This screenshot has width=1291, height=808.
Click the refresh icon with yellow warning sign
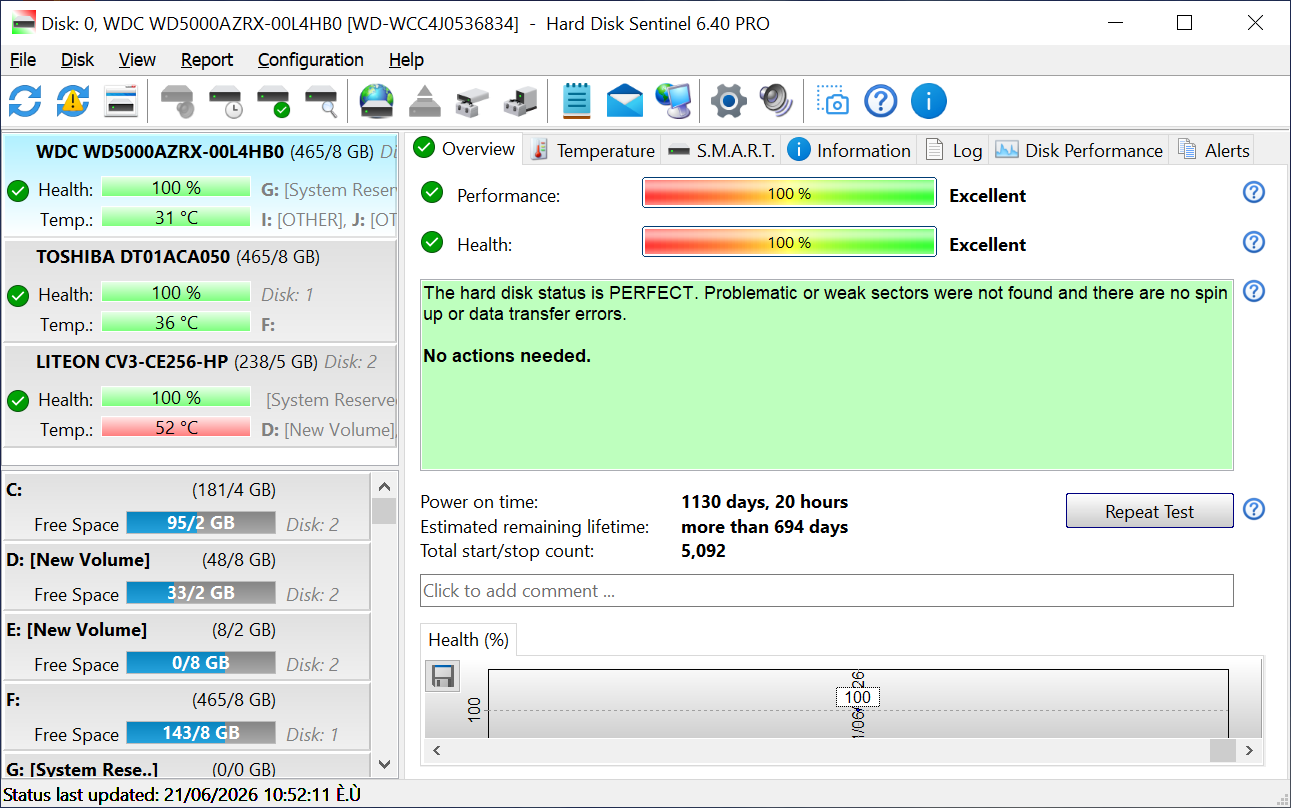[73, 101]
